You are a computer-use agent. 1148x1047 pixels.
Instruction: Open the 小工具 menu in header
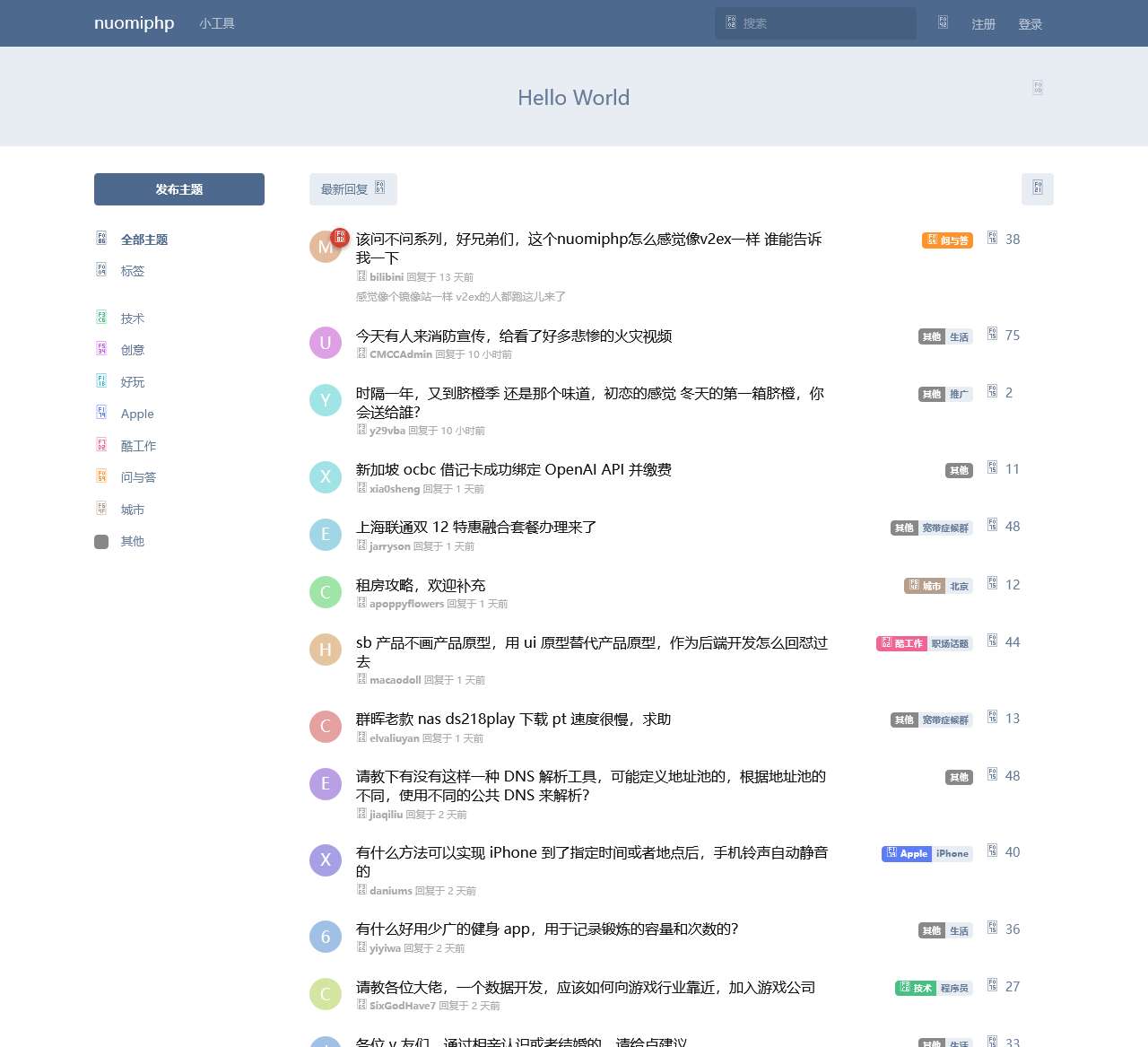(x=217, y=23)
